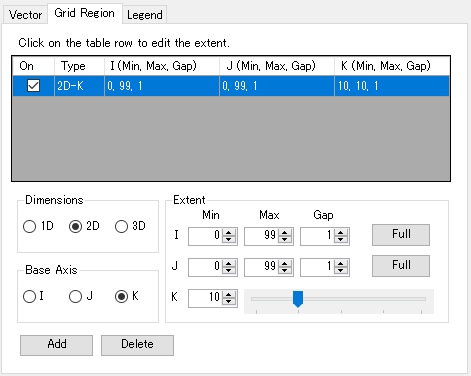Click the I cell showing 0, 99, 1
This screenshot has height=376, width=471.
[x=162, y=86]
